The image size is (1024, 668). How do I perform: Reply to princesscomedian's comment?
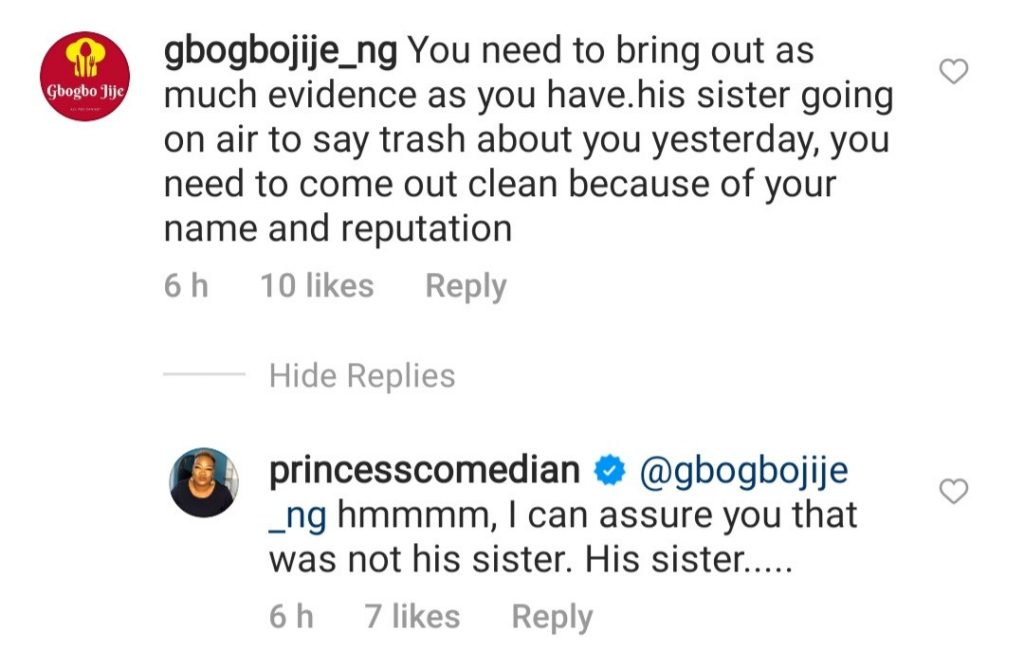click(x=552, y=617)
